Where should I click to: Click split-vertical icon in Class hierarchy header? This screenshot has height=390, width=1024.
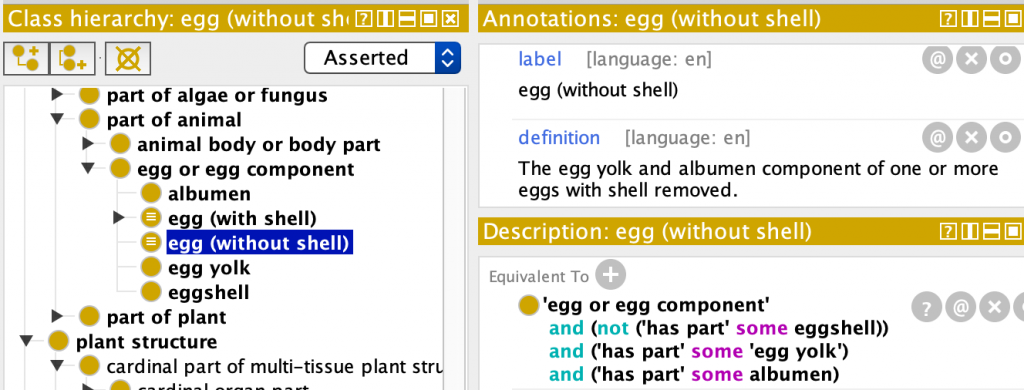(385, 20)
